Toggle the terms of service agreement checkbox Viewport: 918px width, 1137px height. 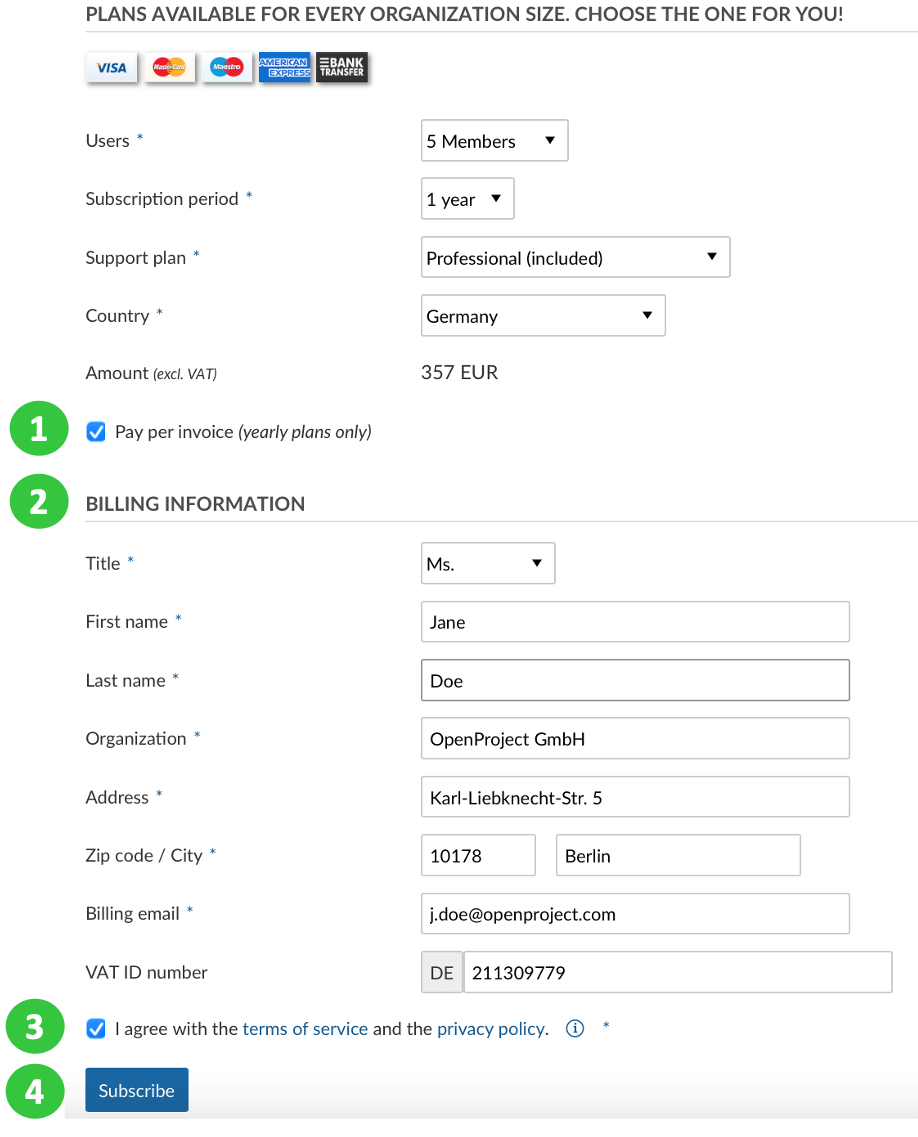pyautogui.click(x=96, y=1029)
